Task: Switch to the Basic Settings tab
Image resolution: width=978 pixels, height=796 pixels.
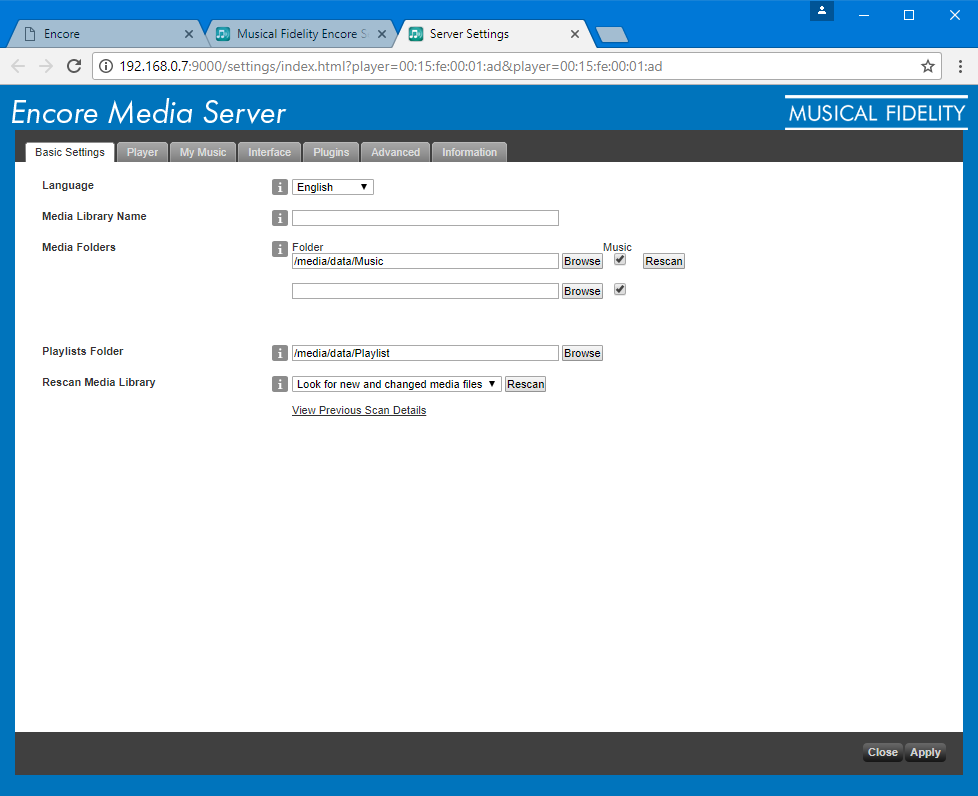Action: [x=70, y=152]
